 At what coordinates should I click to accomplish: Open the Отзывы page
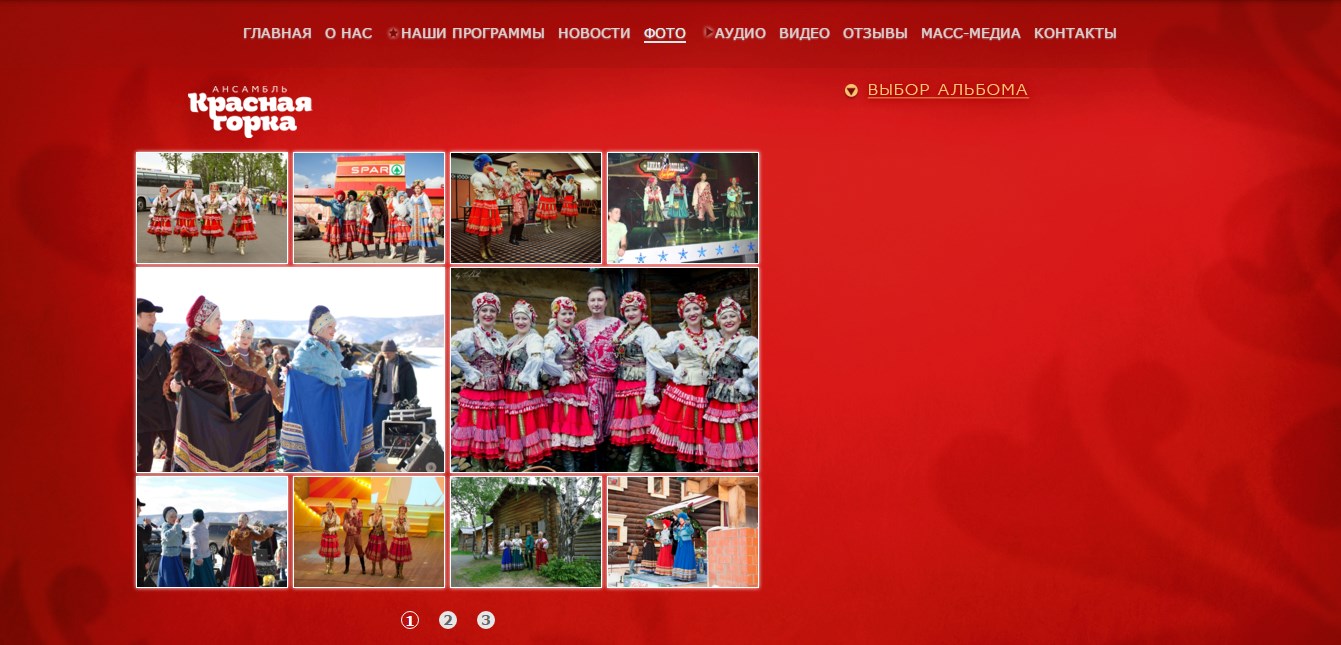pos(875,33)
